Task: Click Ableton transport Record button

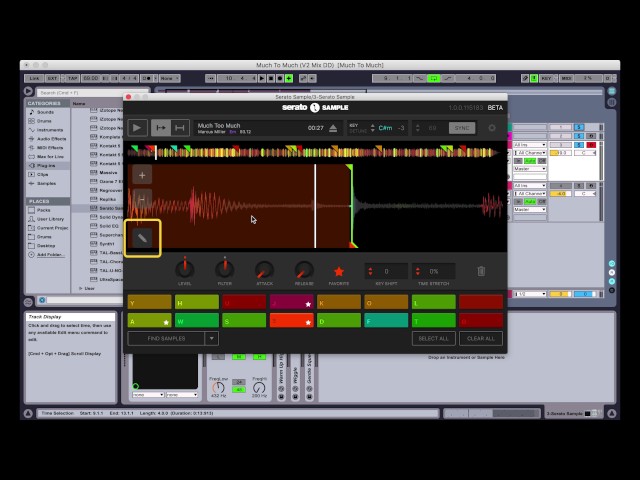Action: tap(280, 78)
